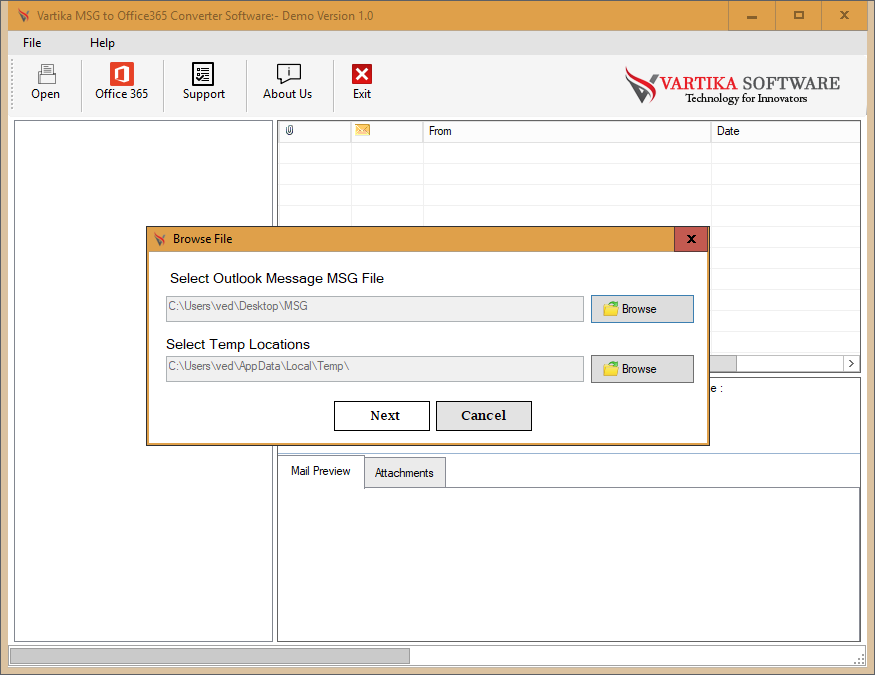Click the Next button
875x675 pixels.
tap(382, 416)
